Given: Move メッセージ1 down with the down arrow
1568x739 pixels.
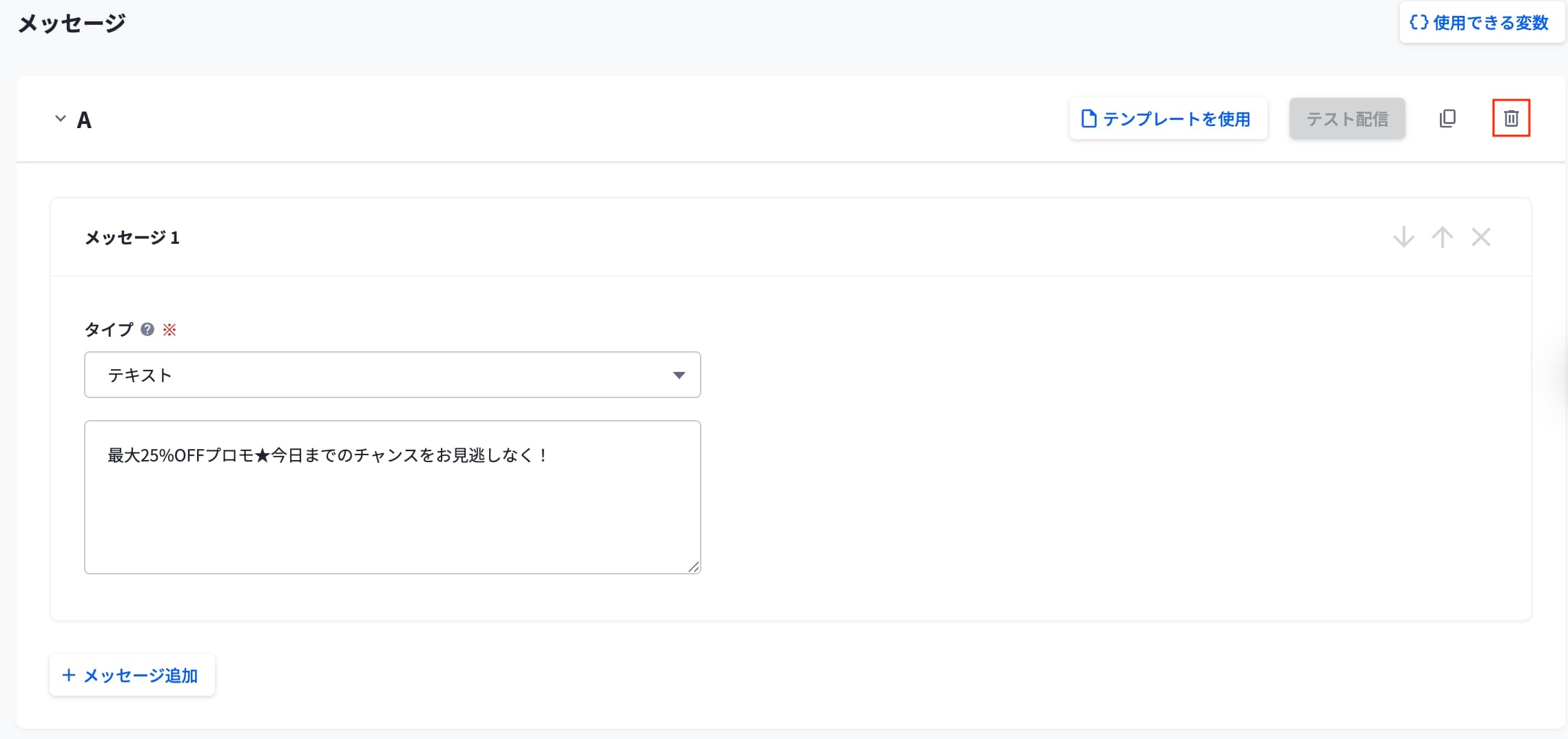Looking at the screenshot, I should click(1403, 238).
